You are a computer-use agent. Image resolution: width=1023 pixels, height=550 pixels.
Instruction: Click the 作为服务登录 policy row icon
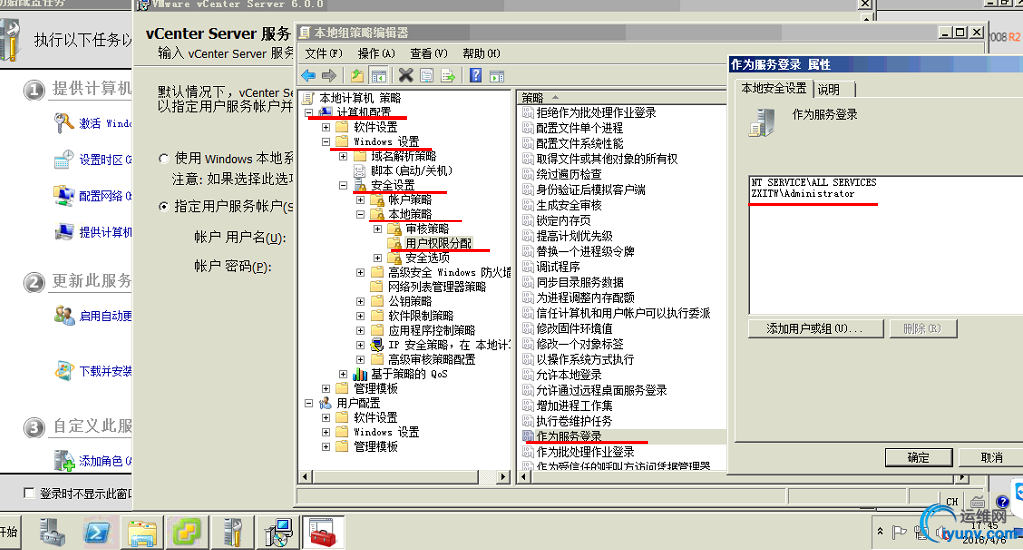528,436
